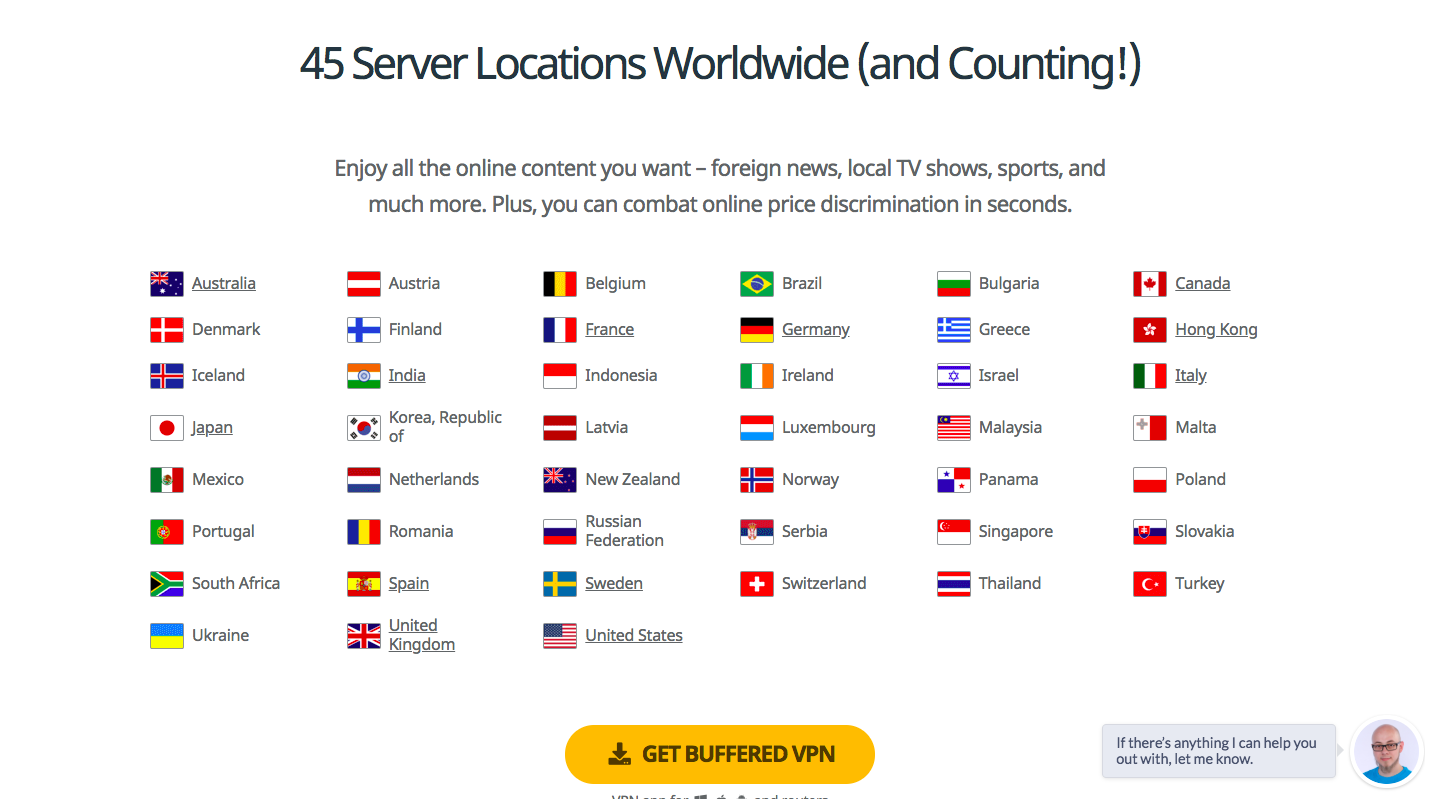Open the United Kingdom link
Viewport: 1439px width, 799px height.
pos(422,635)
